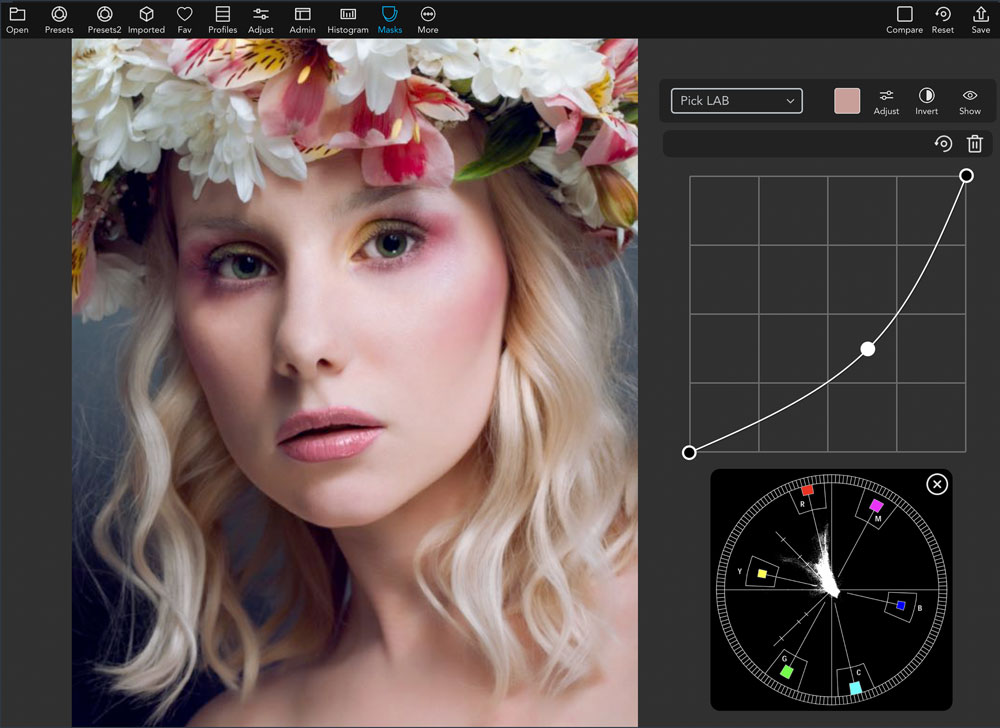This screenshot has width=1000, height=728.
Task: Delete the mask with trash icon
Action: pyautogui.click(x=974, y=143)
